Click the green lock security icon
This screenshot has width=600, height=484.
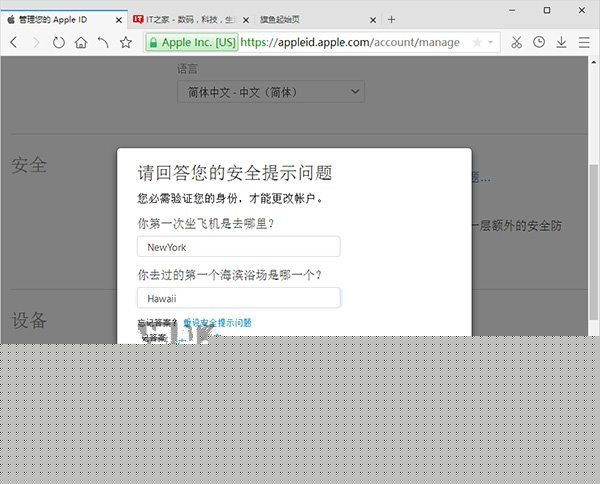coord(153,42)
